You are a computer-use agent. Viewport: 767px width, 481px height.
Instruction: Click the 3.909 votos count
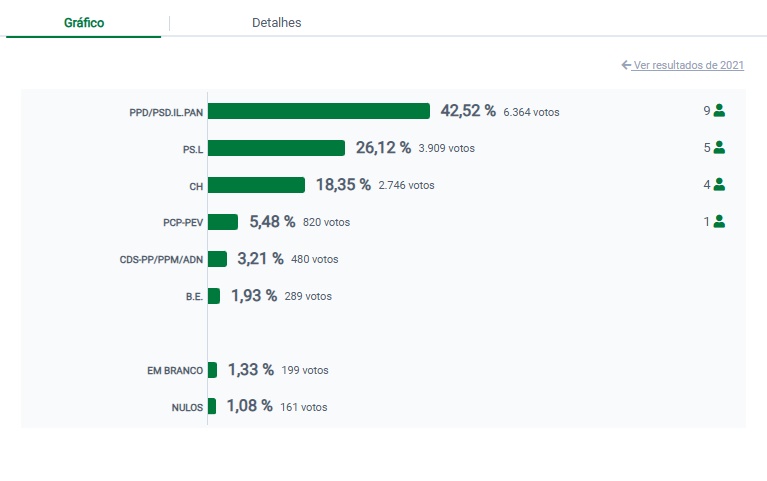[446, 148]
